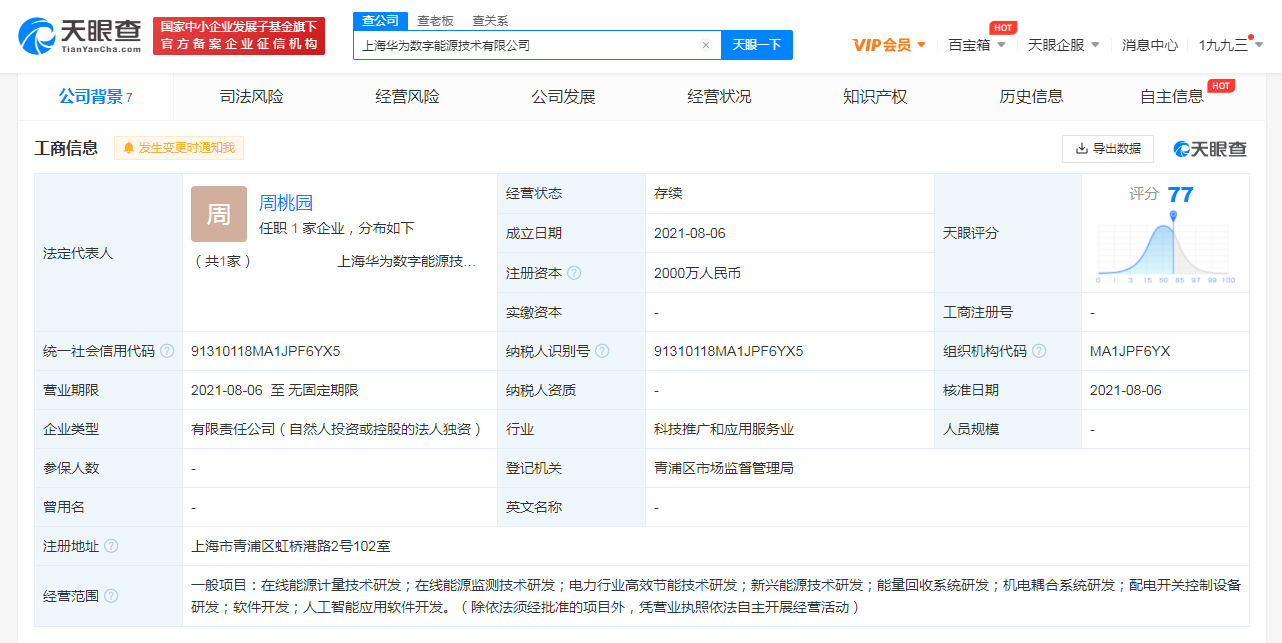The width and height of the screenshot is (1282, 643).
Task: Click the company name search input field
Action: [525, 45]
